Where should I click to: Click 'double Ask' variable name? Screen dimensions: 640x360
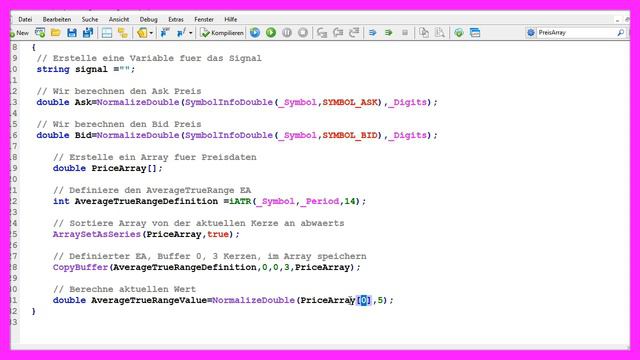[83, 102]
